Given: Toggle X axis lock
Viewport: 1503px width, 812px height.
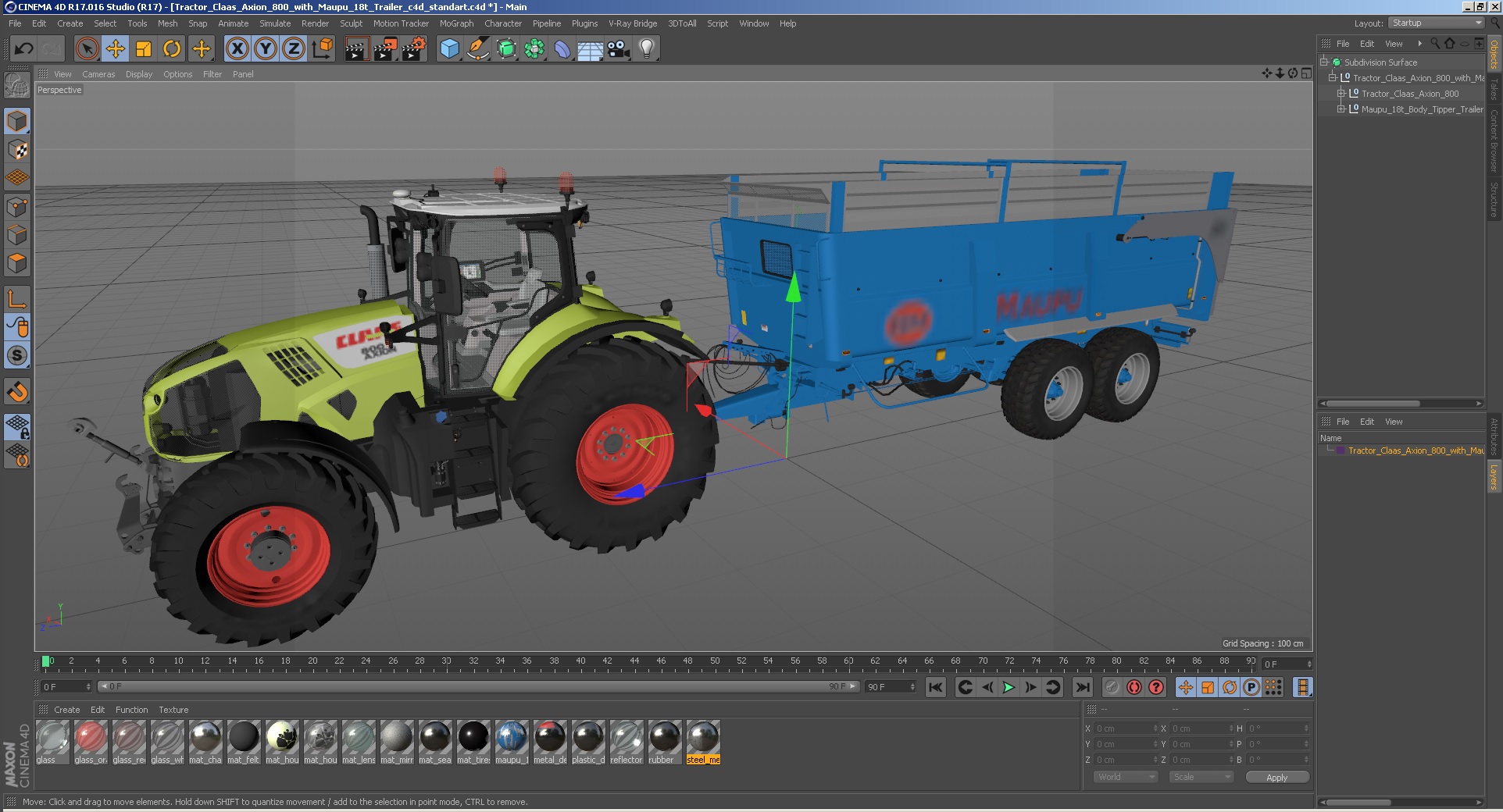Looking at the screenshot, I should coord(237,49).
